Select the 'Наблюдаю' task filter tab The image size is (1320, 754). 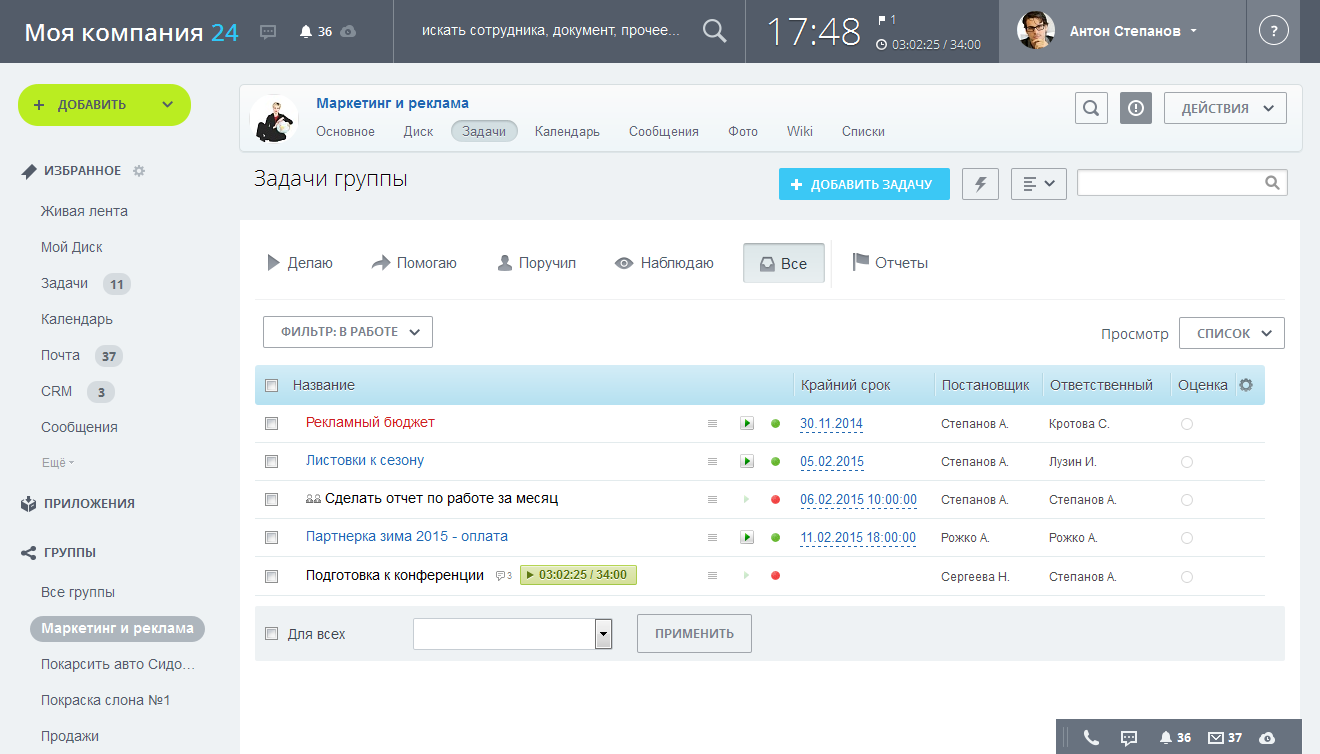point(665,263)
